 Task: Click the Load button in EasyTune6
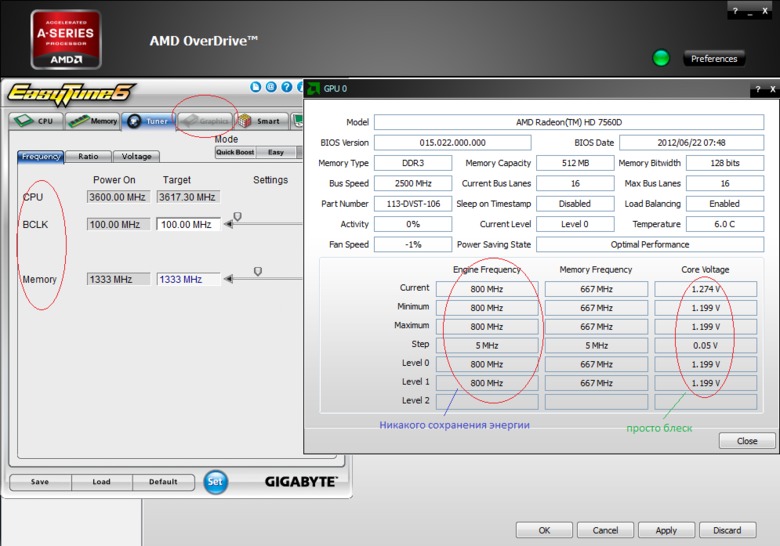coord(101,482)
